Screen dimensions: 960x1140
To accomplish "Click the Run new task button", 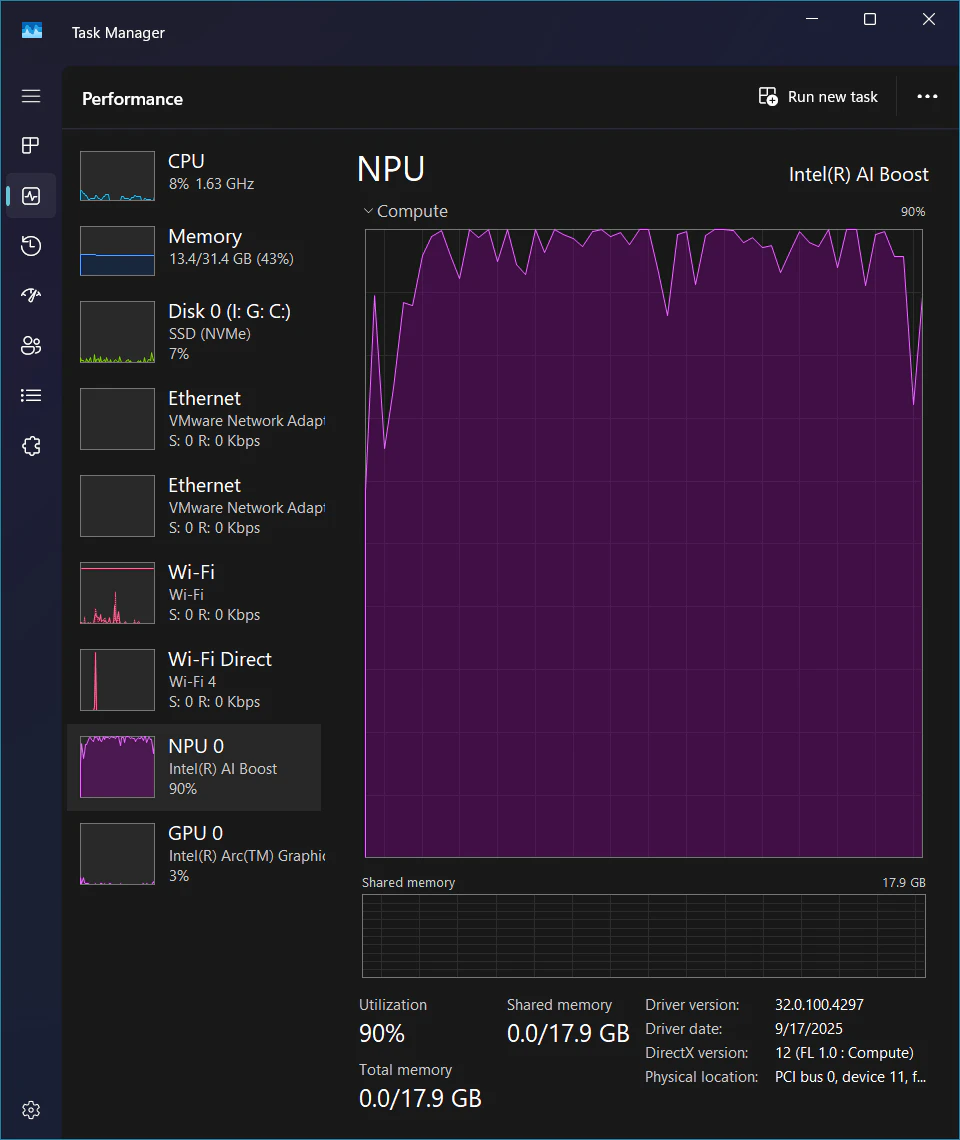I will point(818,97).
